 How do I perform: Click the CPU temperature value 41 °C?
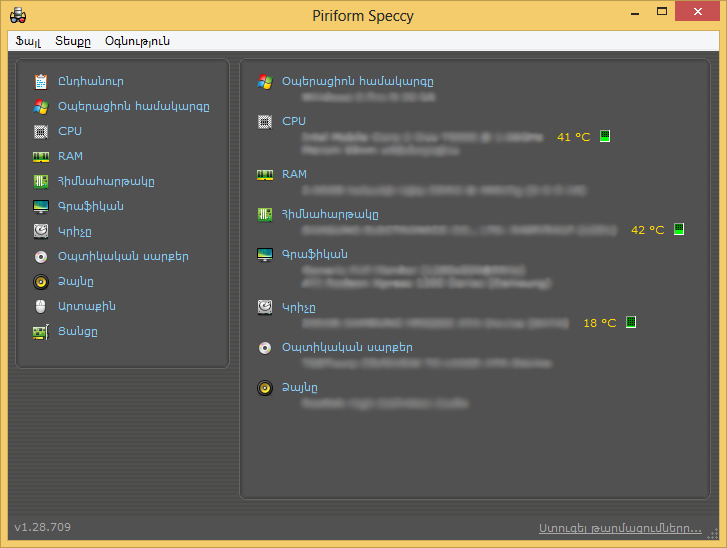tap(574, 137)
